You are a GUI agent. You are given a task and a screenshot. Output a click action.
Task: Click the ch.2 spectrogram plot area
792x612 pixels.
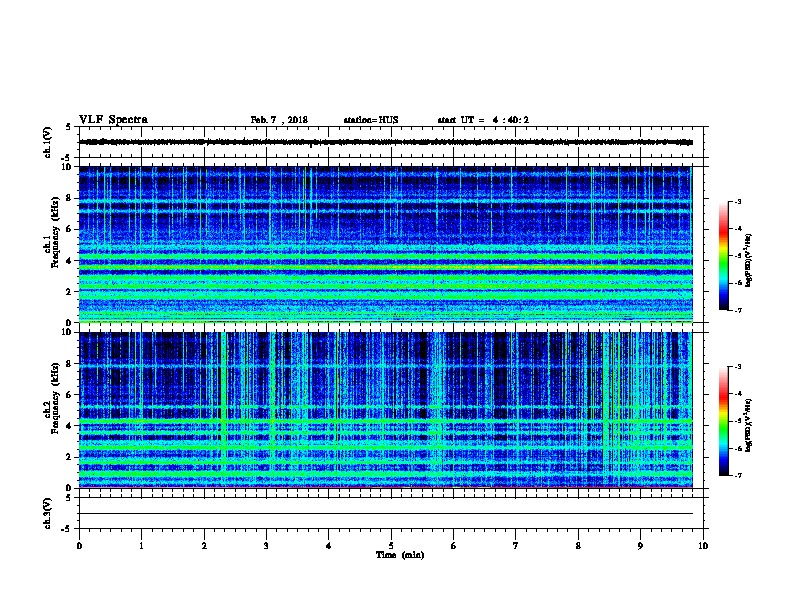point(386,410)
